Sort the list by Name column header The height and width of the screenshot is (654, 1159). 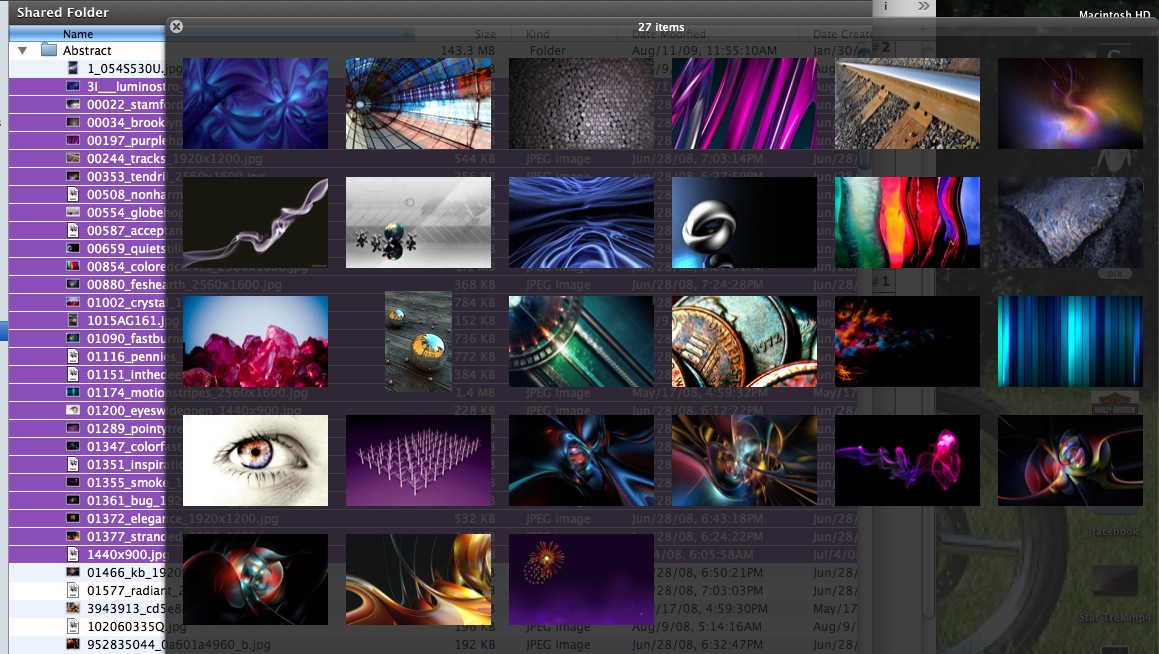pos(78,34)
